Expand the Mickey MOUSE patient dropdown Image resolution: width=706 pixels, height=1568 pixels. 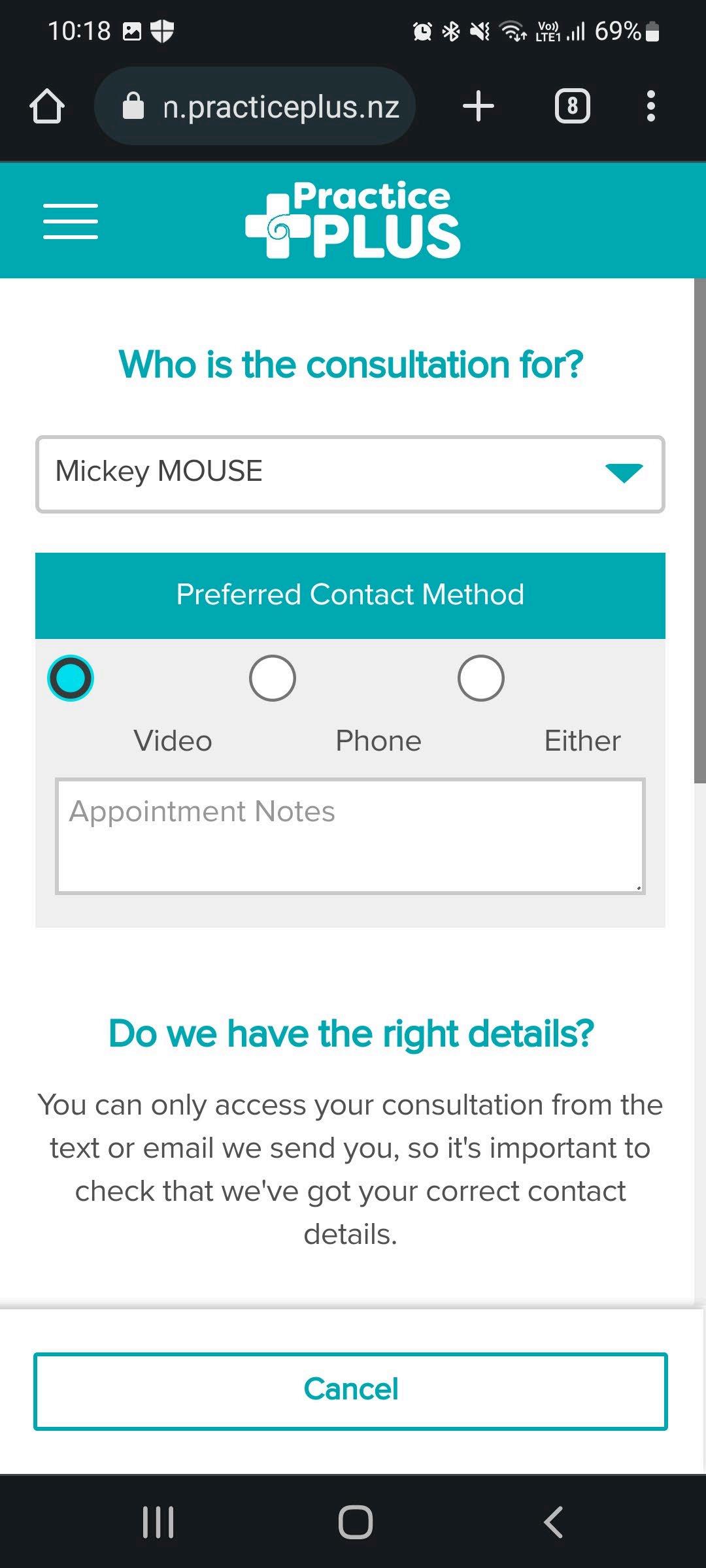327,474
